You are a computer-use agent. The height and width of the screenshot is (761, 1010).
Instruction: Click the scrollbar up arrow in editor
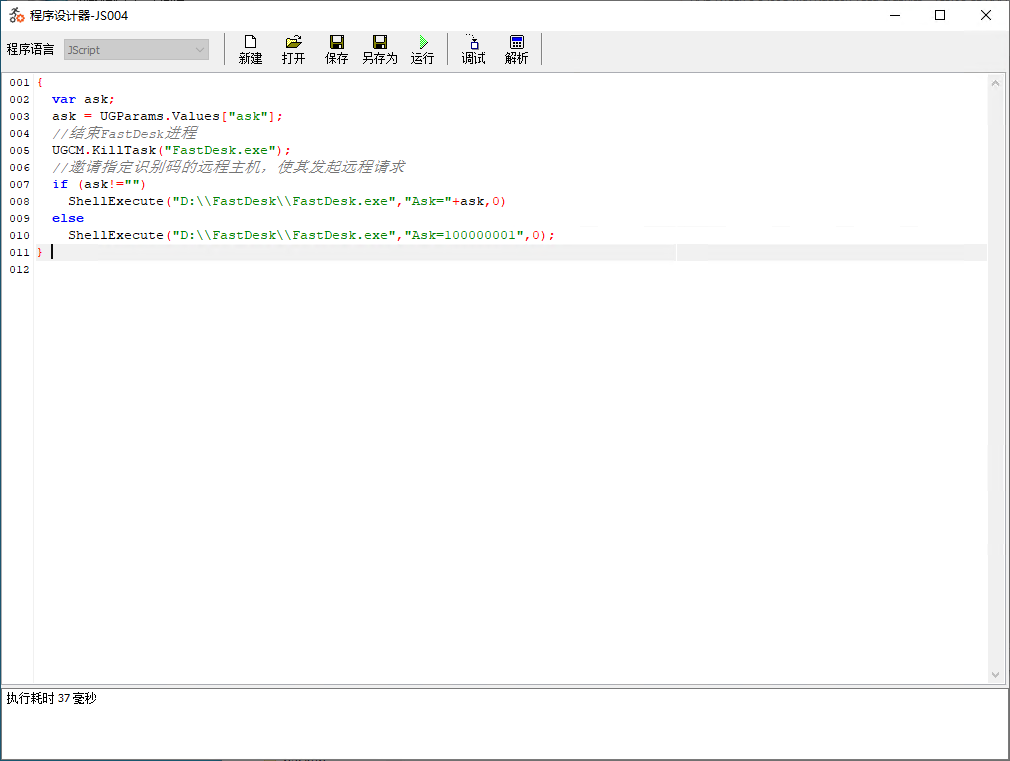pos(995,82)
